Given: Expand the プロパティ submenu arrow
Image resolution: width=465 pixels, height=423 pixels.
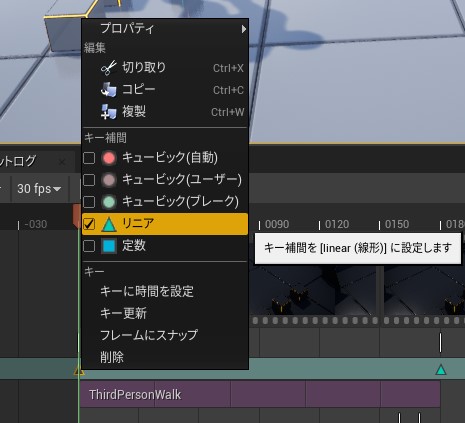Looking at the screenshot, I should 244,29.
